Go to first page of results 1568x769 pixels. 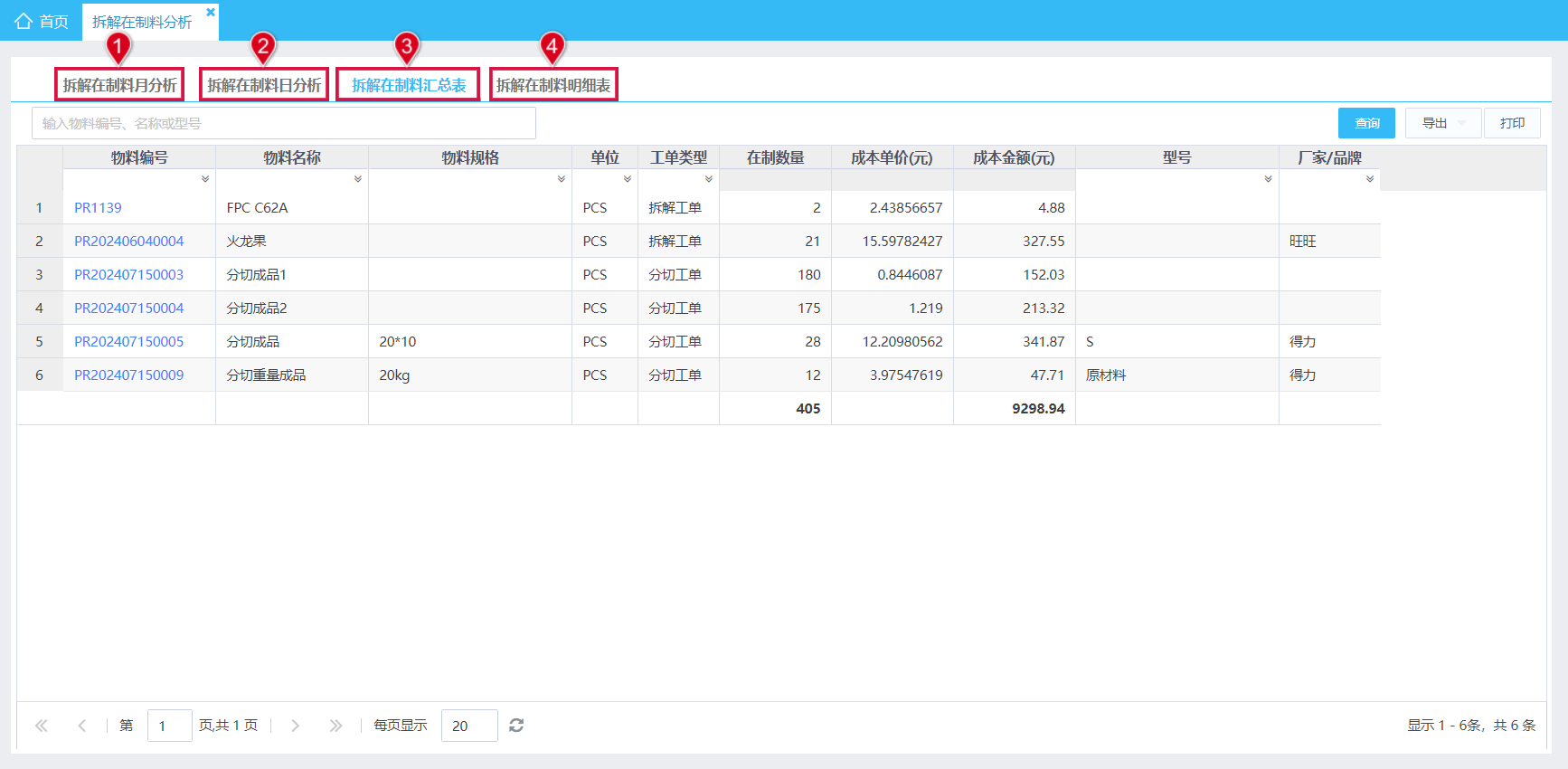[x=42, y=726]
